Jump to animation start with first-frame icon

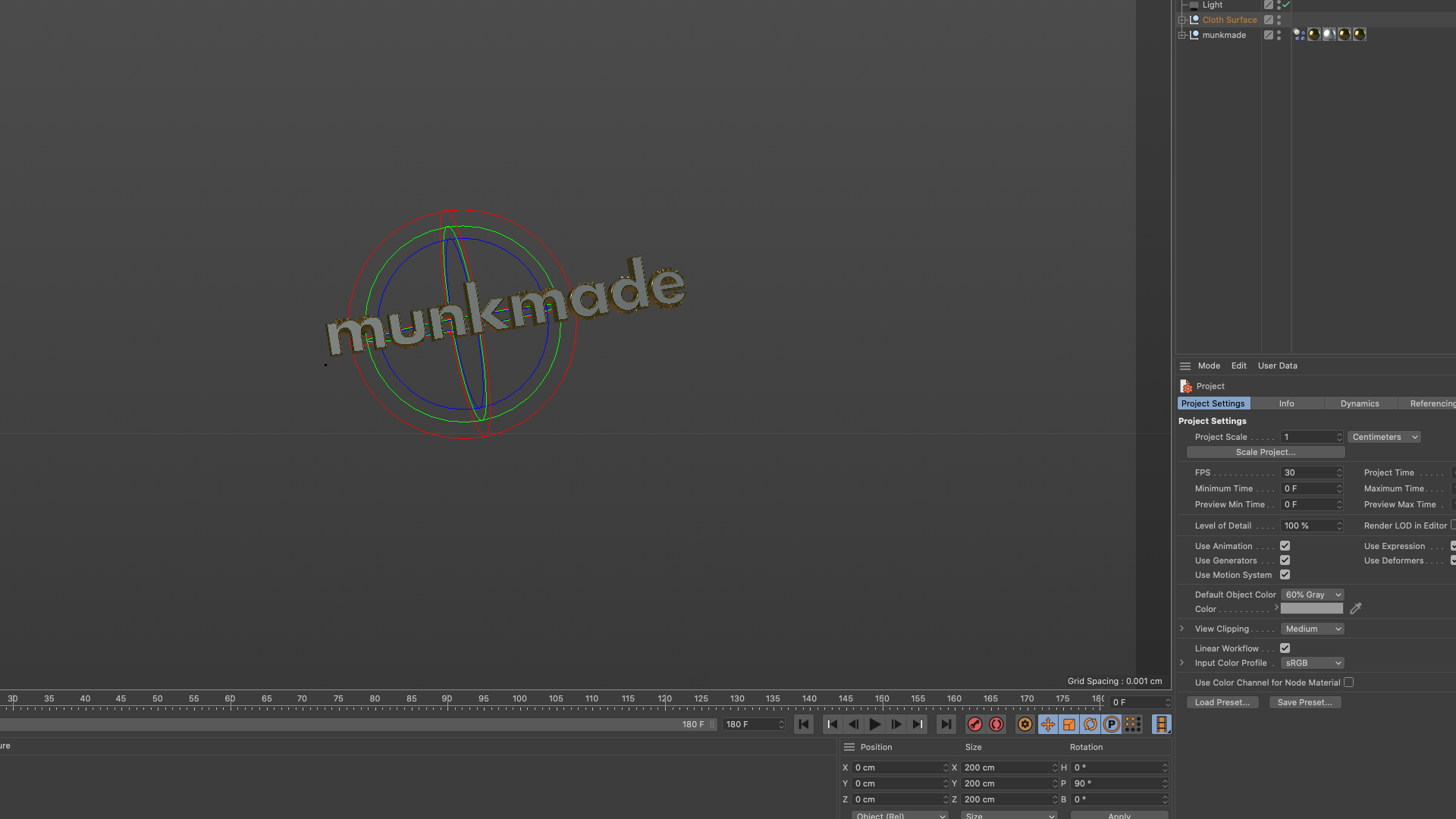coord(803,724)
